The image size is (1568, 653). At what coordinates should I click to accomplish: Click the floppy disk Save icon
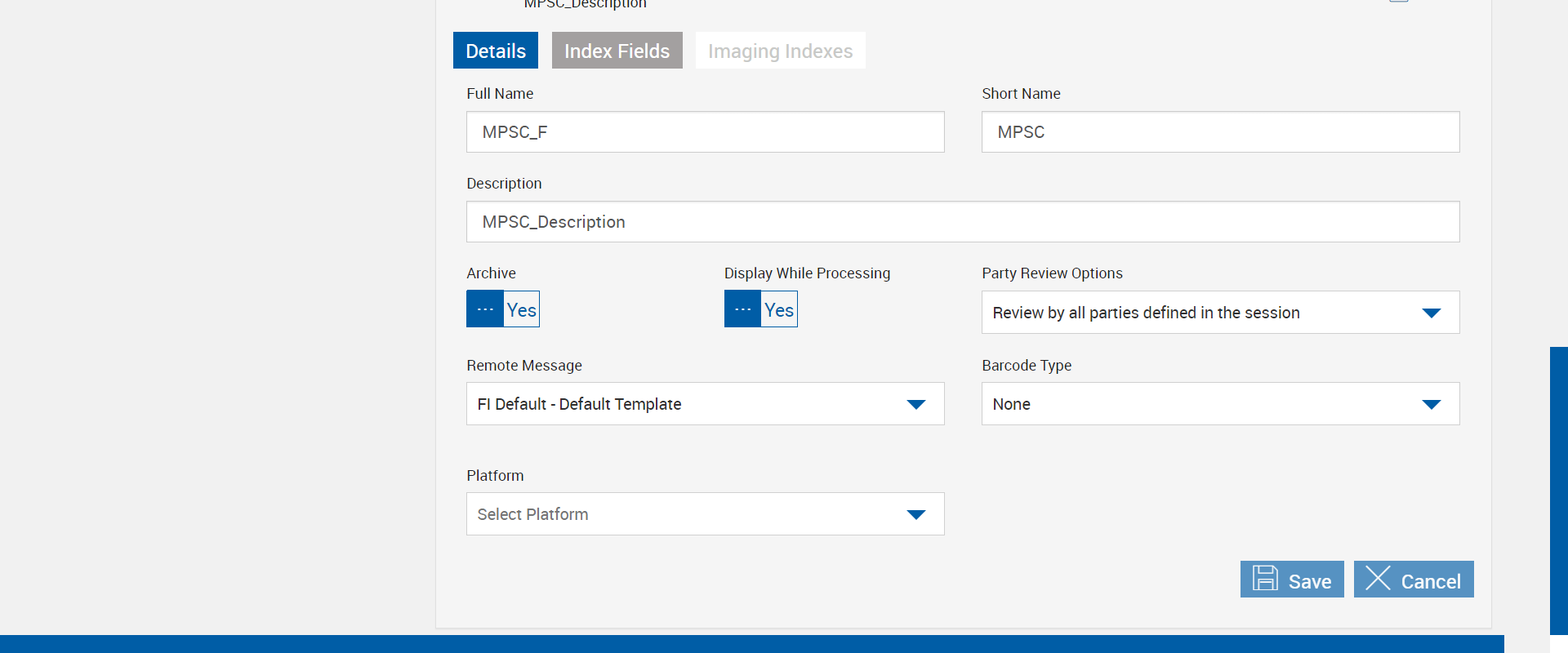[x=1265, y=579]
